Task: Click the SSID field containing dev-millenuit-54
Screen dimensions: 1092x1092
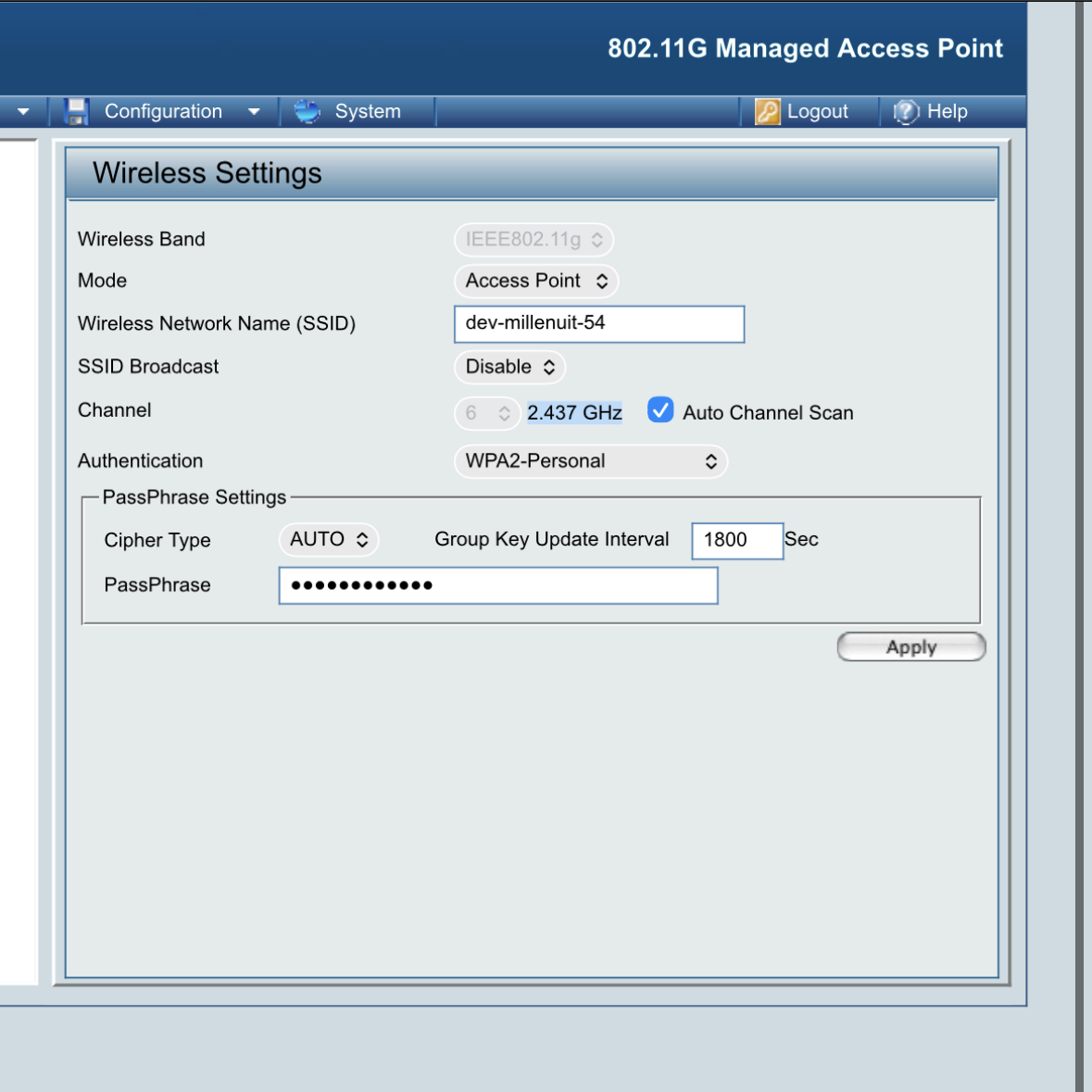Action: tap(599, 324)
